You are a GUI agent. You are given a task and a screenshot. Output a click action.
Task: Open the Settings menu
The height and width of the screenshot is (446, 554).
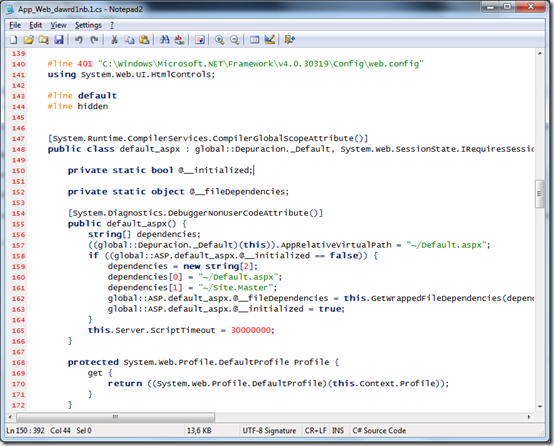pos(88,25)
